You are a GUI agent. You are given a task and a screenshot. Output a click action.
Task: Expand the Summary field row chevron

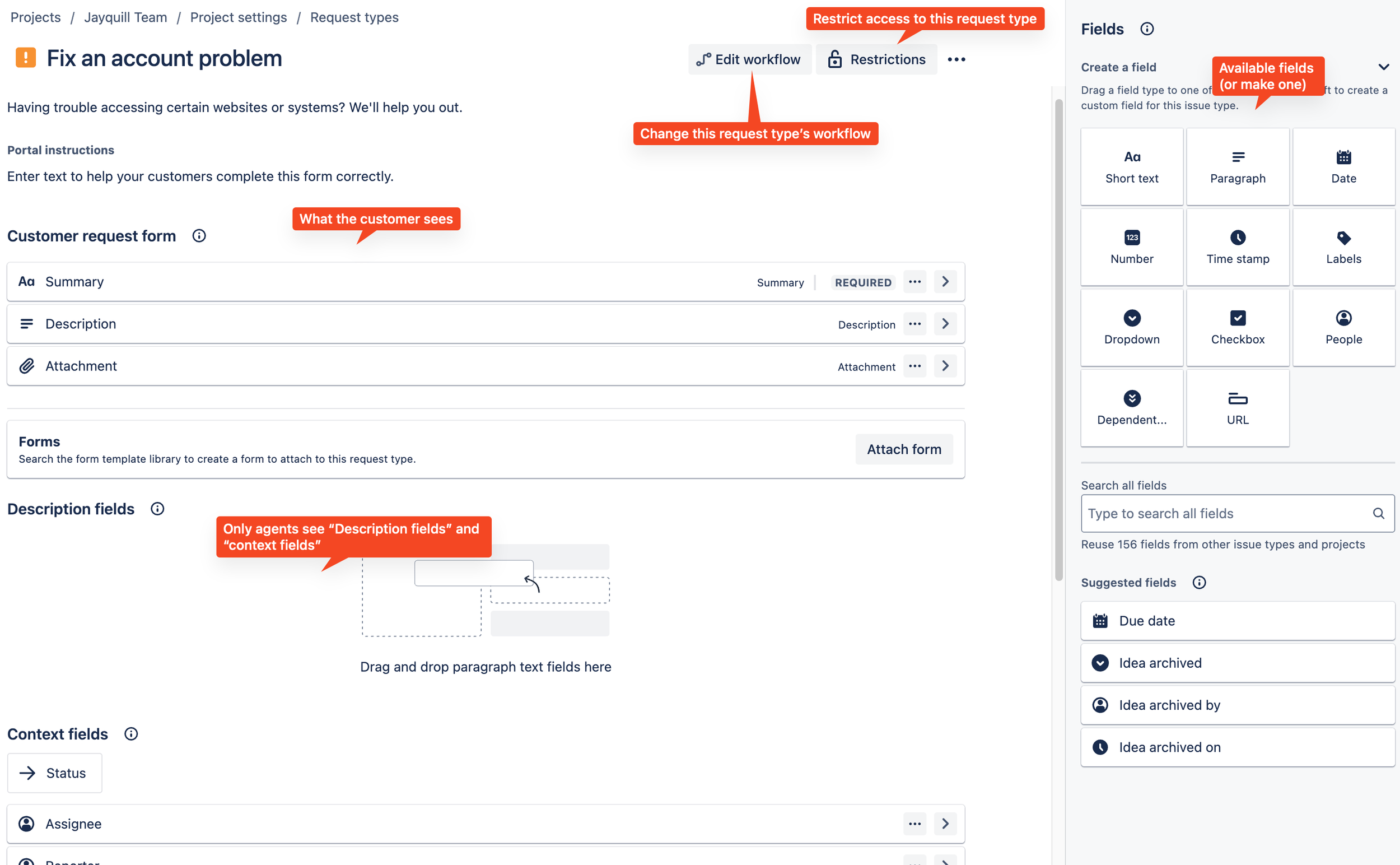point(945,281)
